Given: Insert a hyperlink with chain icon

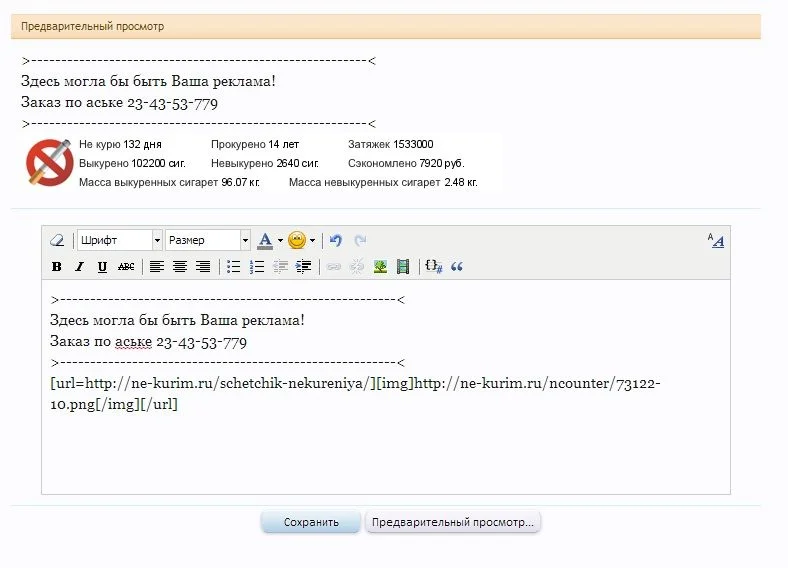Looking at the screenshot, I should (334, 267).
